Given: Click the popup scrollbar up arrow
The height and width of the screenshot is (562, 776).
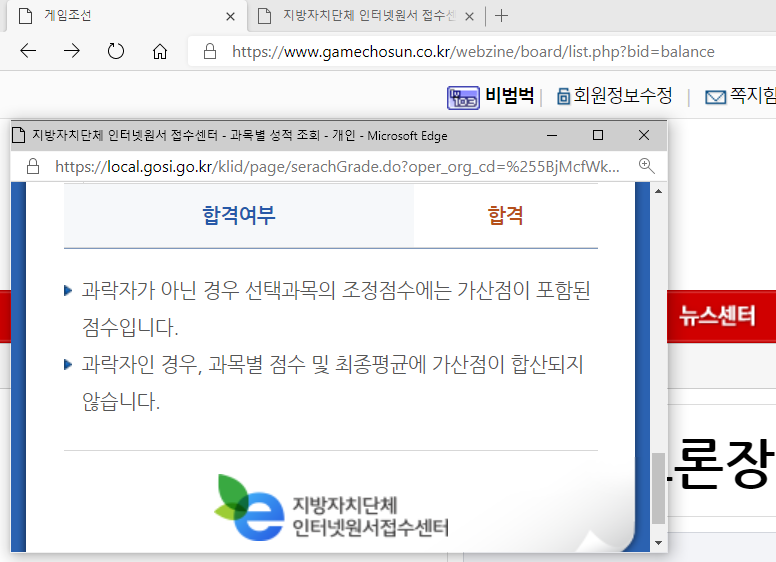Looking at the screenshot, I should tap(658, 191).
